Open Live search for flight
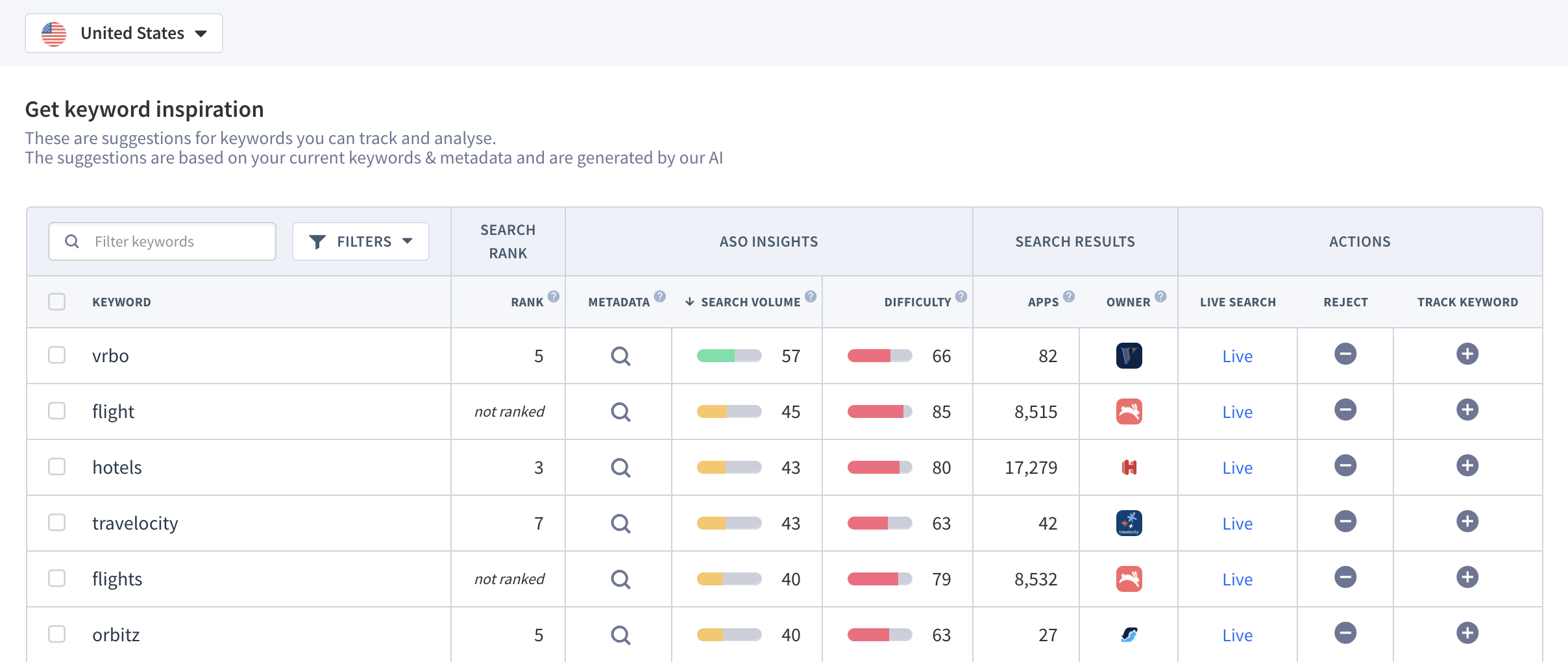1568x662 pixels. tap(1238, 412)
